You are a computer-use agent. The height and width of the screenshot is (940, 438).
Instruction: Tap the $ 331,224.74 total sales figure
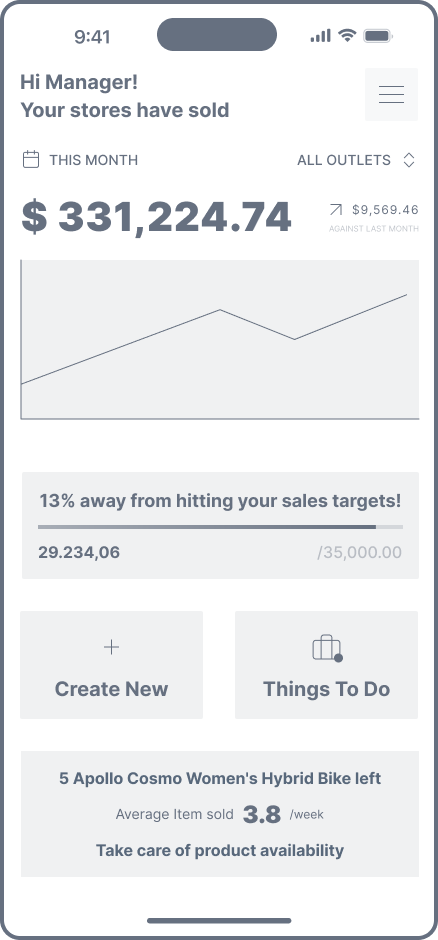pos(156,216)
